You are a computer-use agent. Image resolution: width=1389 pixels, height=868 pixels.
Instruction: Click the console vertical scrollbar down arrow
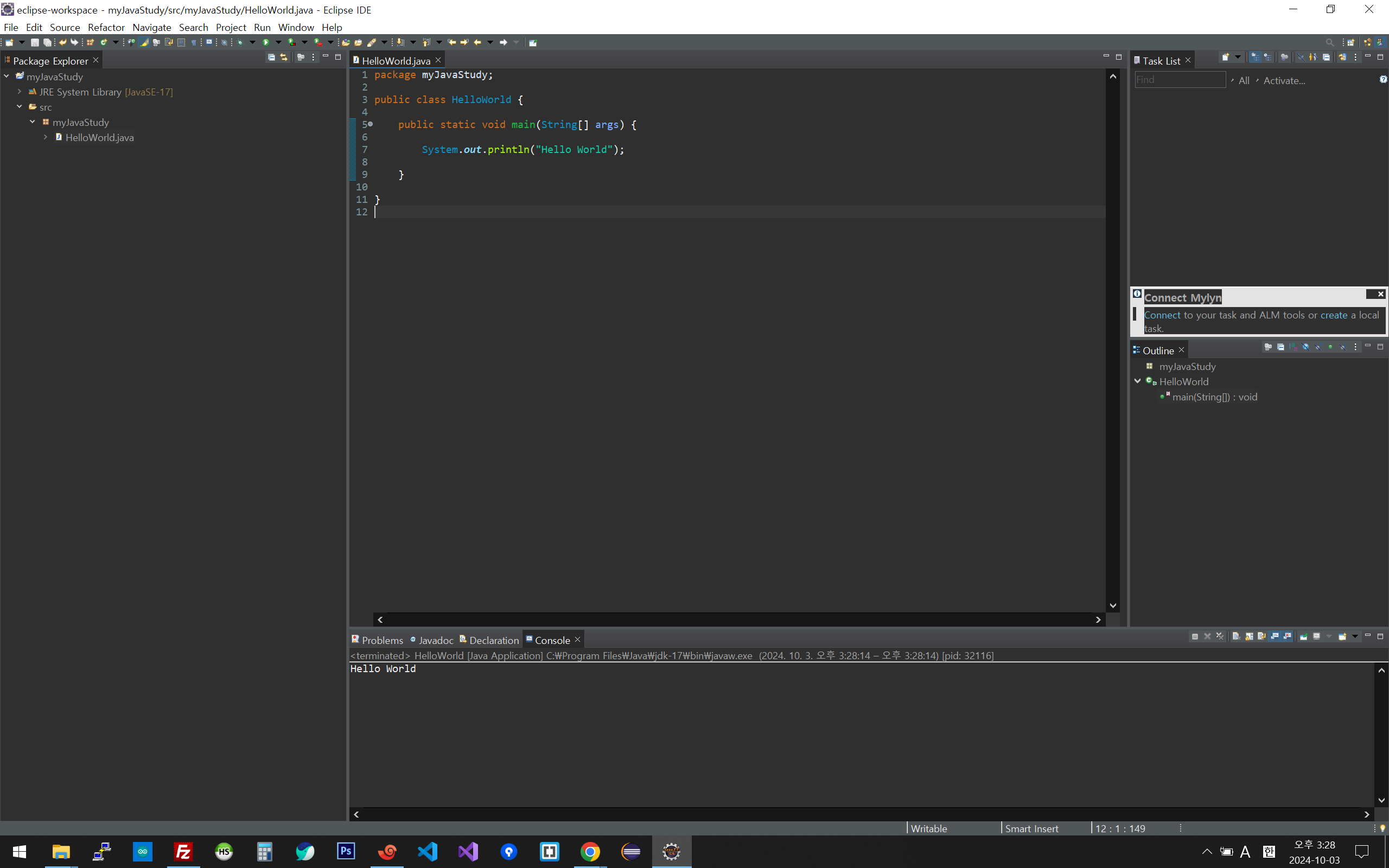(1381, 800)
